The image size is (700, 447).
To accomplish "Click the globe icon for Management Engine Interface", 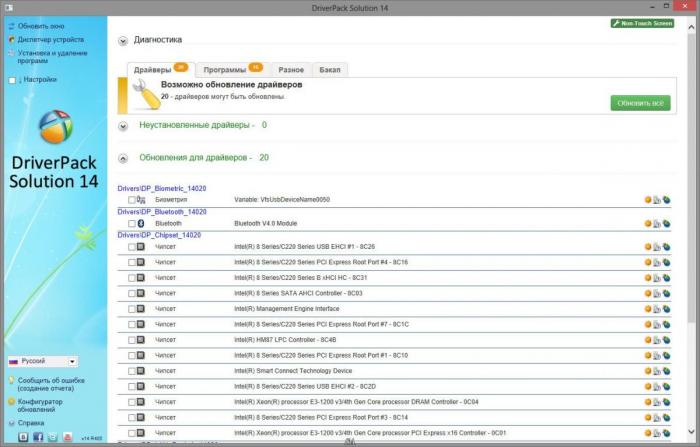I will (667, 309).
